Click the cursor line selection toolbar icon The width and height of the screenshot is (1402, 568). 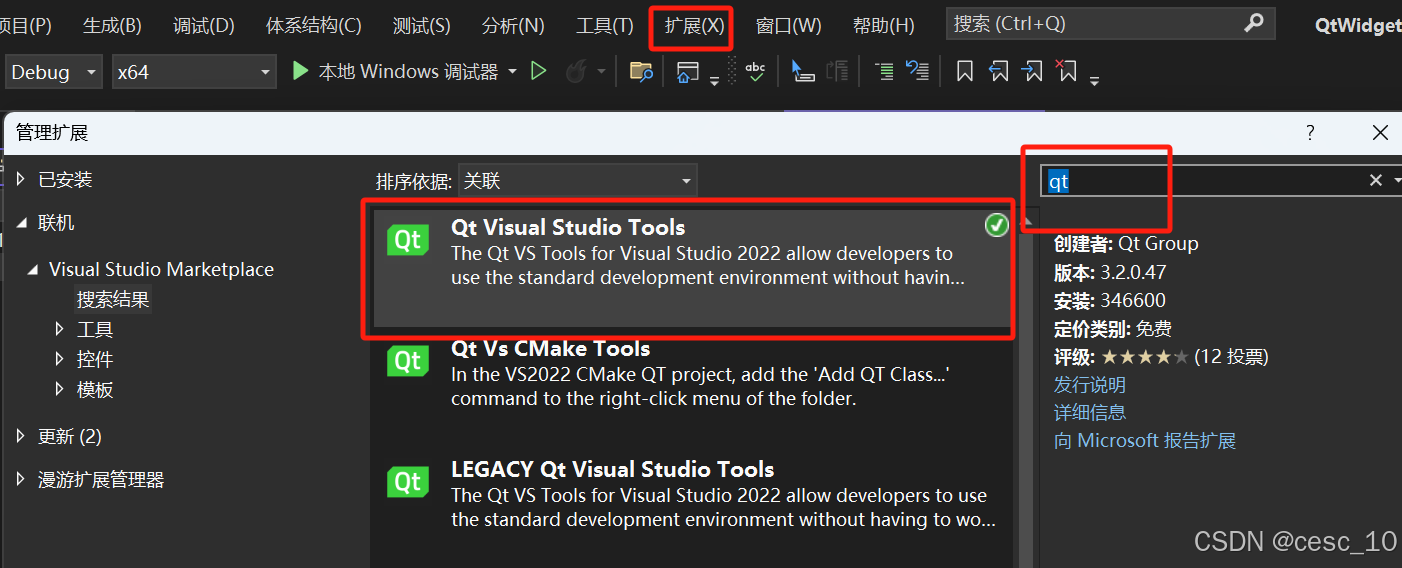click(803, 71)
